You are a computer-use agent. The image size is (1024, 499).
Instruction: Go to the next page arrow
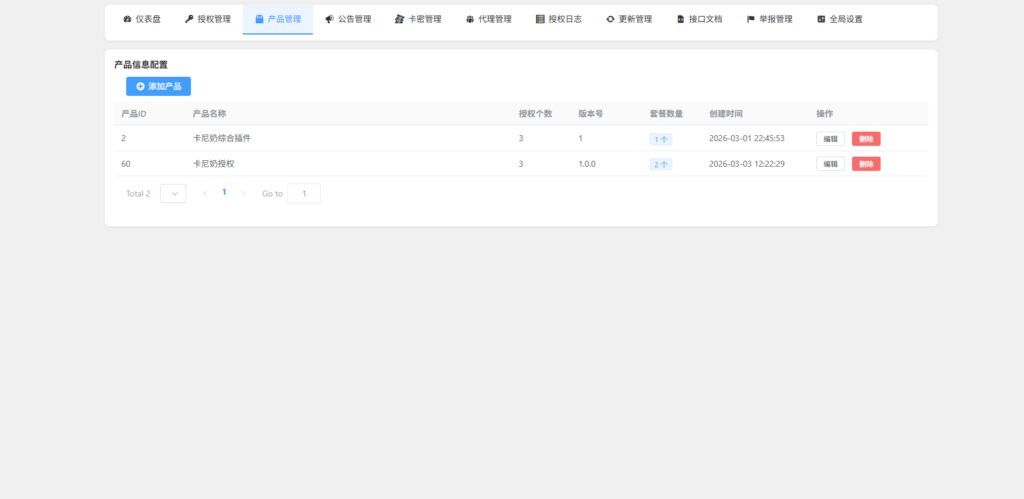click(x=243, y=193)
